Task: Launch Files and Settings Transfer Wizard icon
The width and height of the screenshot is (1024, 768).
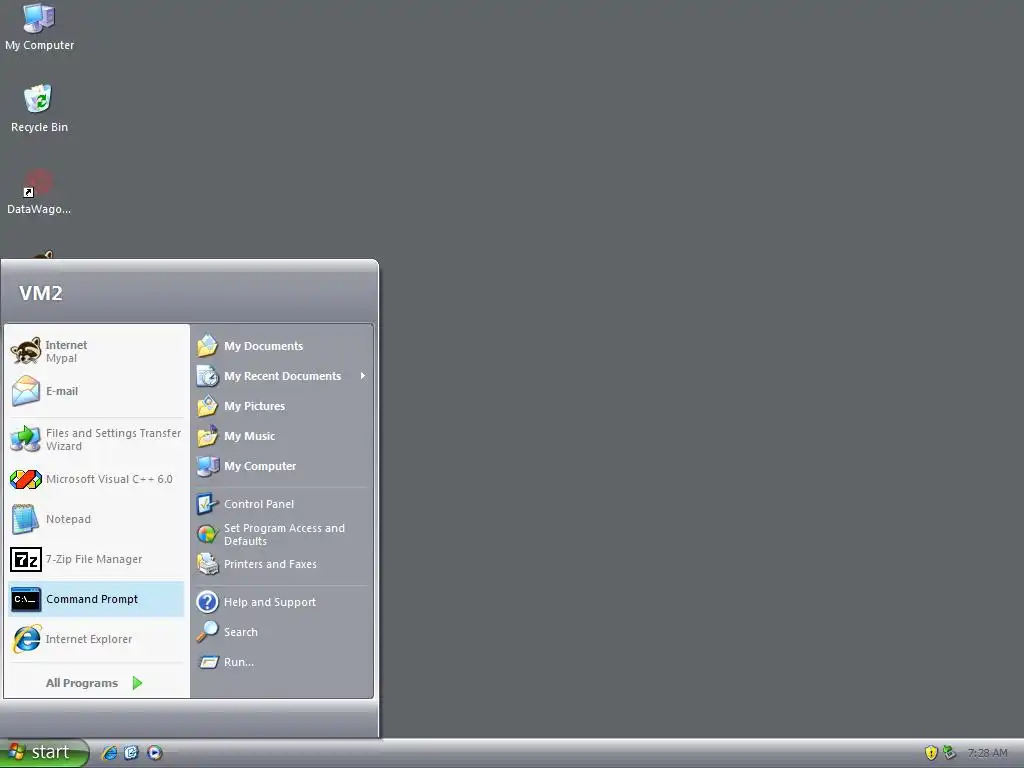Action: [26, 439]
